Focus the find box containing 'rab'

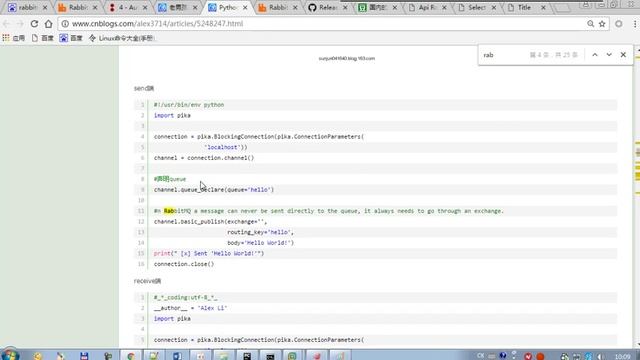click(504, 55)
